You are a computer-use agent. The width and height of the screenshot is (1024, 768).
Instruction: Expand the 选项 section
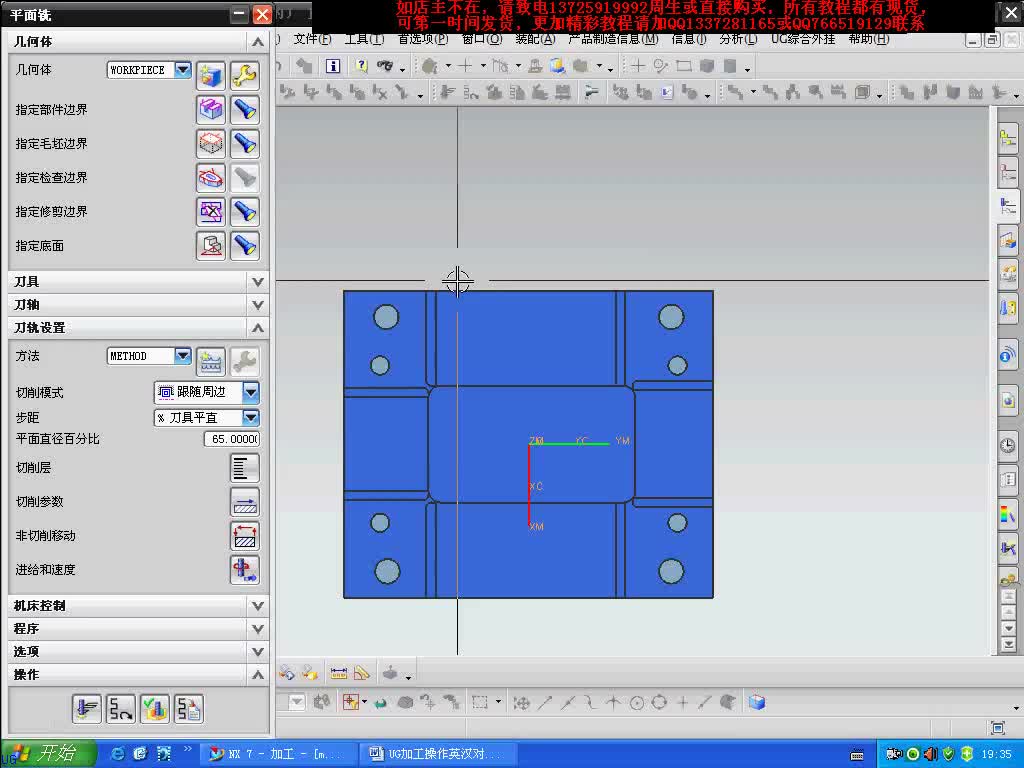pyautogui.click(x=258, y=652)
